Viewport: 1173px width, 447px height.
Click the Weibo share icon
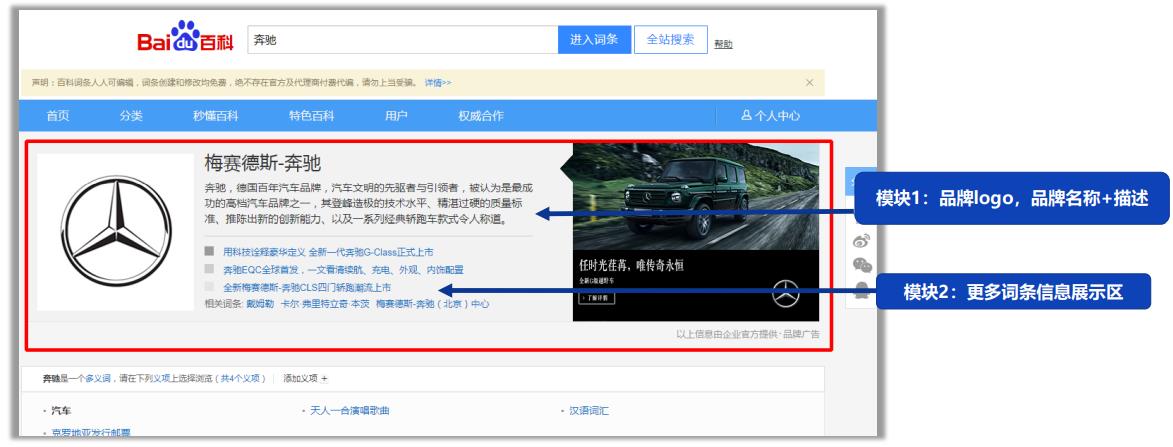pyautogui.click(x=862, y=241)
